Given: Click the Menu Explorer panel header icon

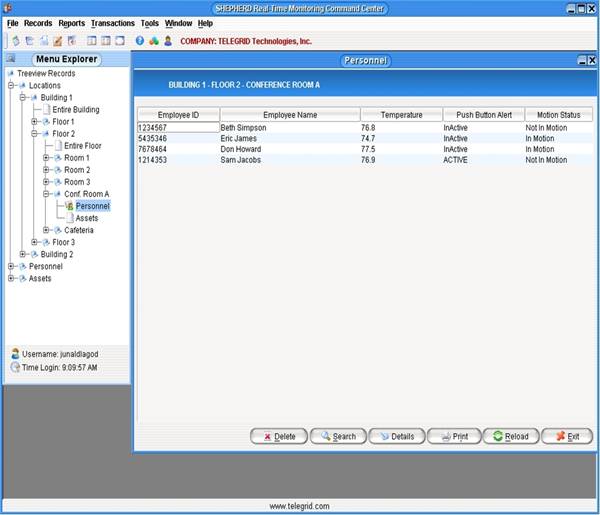Looking at the screenshot, I should 11,59.
